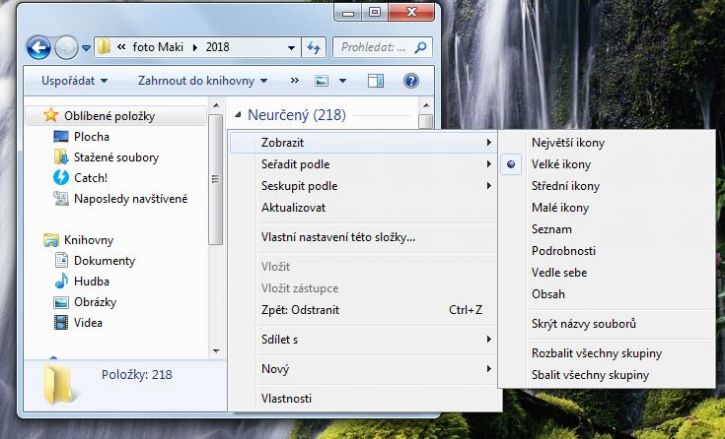This screenshot has width=725, height=439.
Task: Toggle the preview pane icon
Action: tap(375, 81)
